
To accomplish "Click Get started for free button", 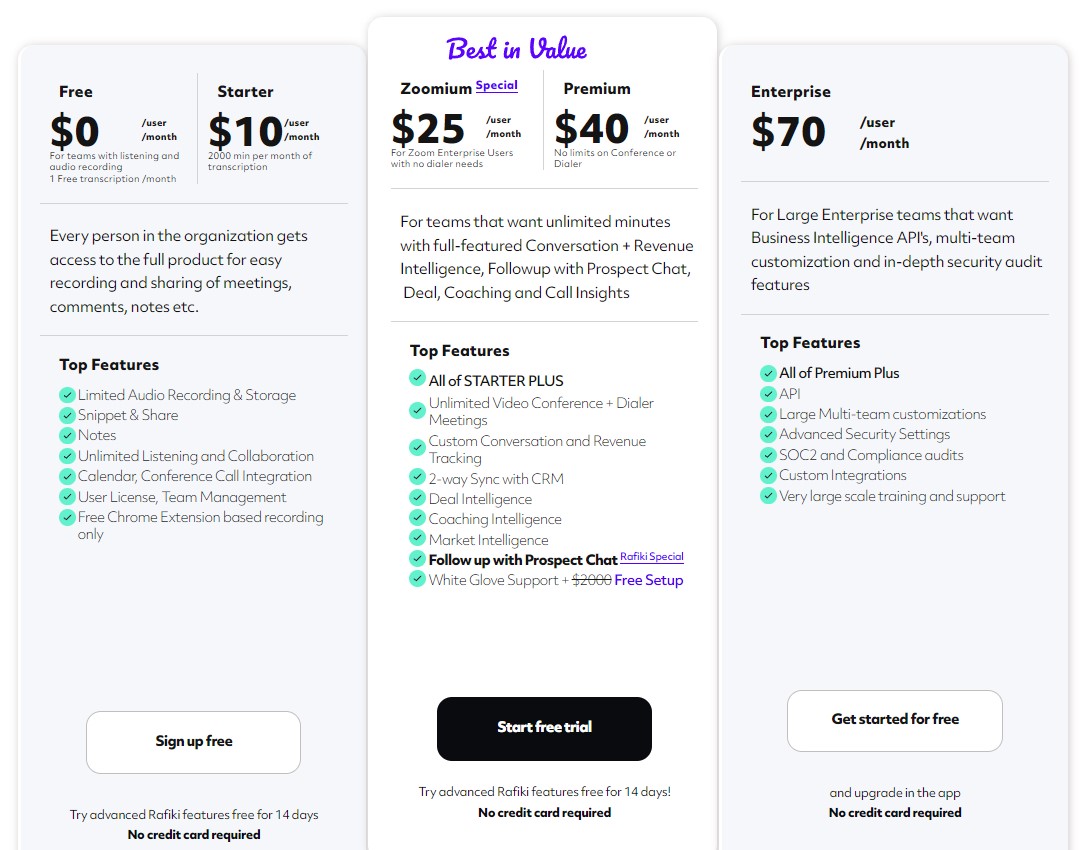I will tap(895, 720).
